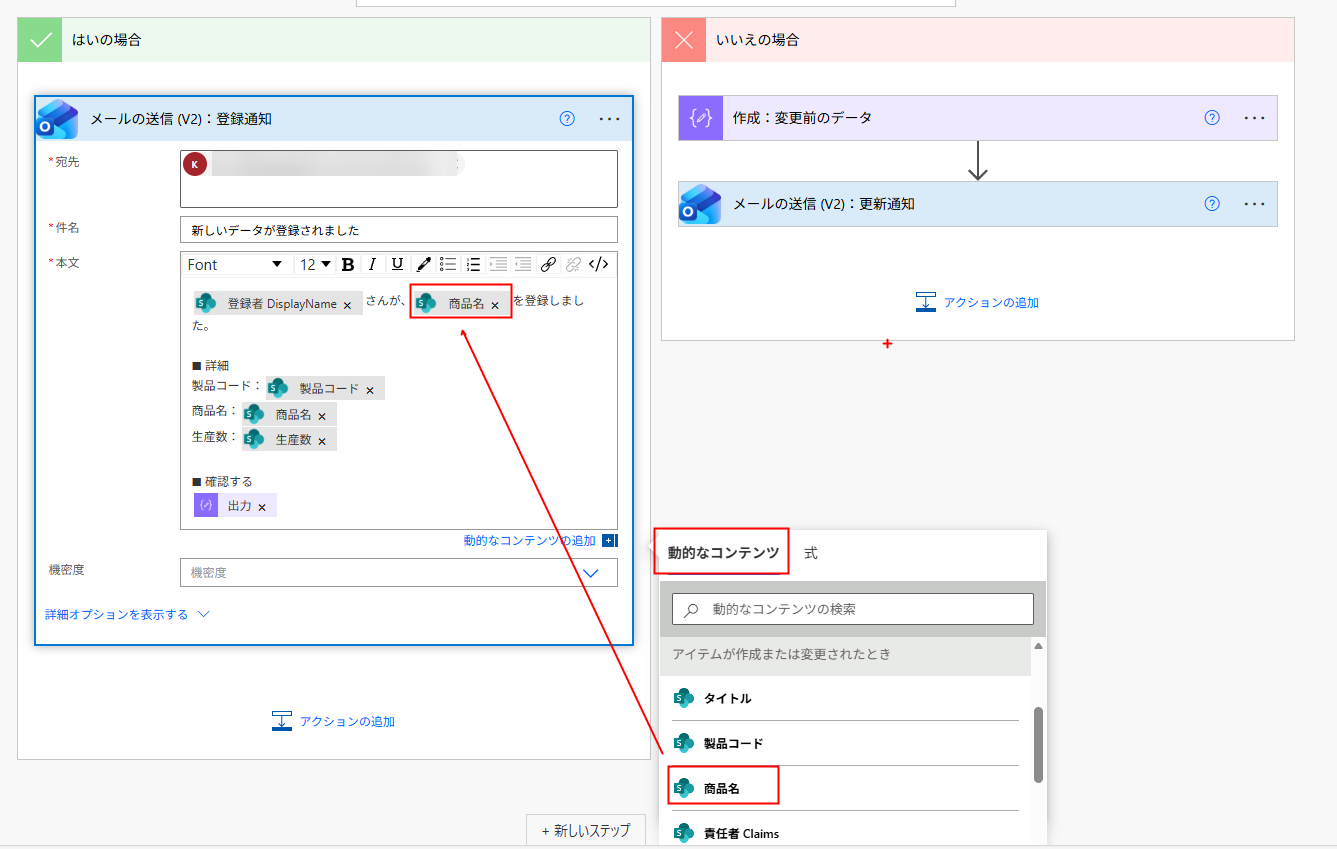Toggle italic formatting in email body
This screenshot has height=849, width=1337.
tap(372, 265)
